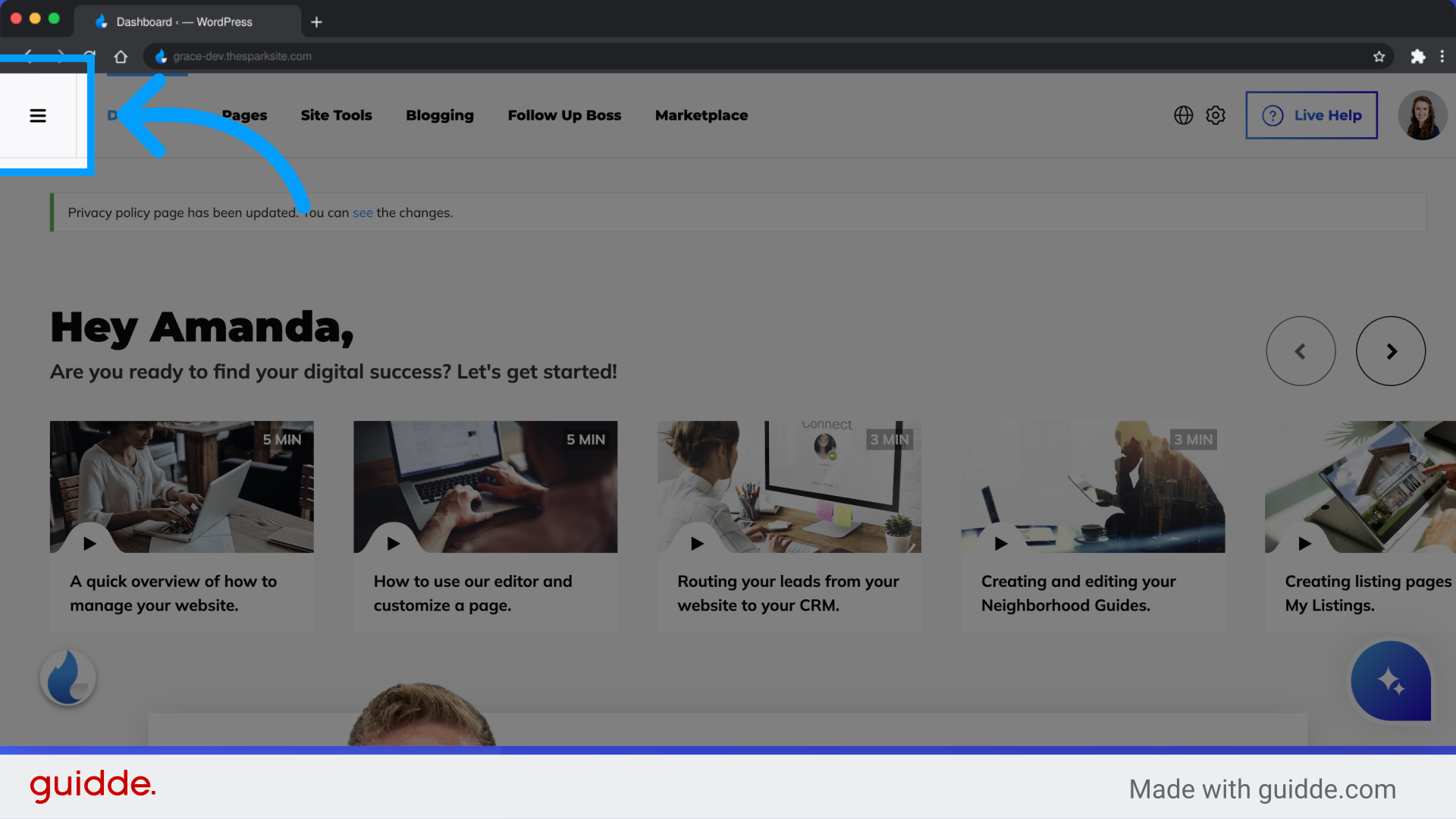The image size is (1456, 819).
Task: Open the Site Tools menu
Action: (x=336, y=115)
